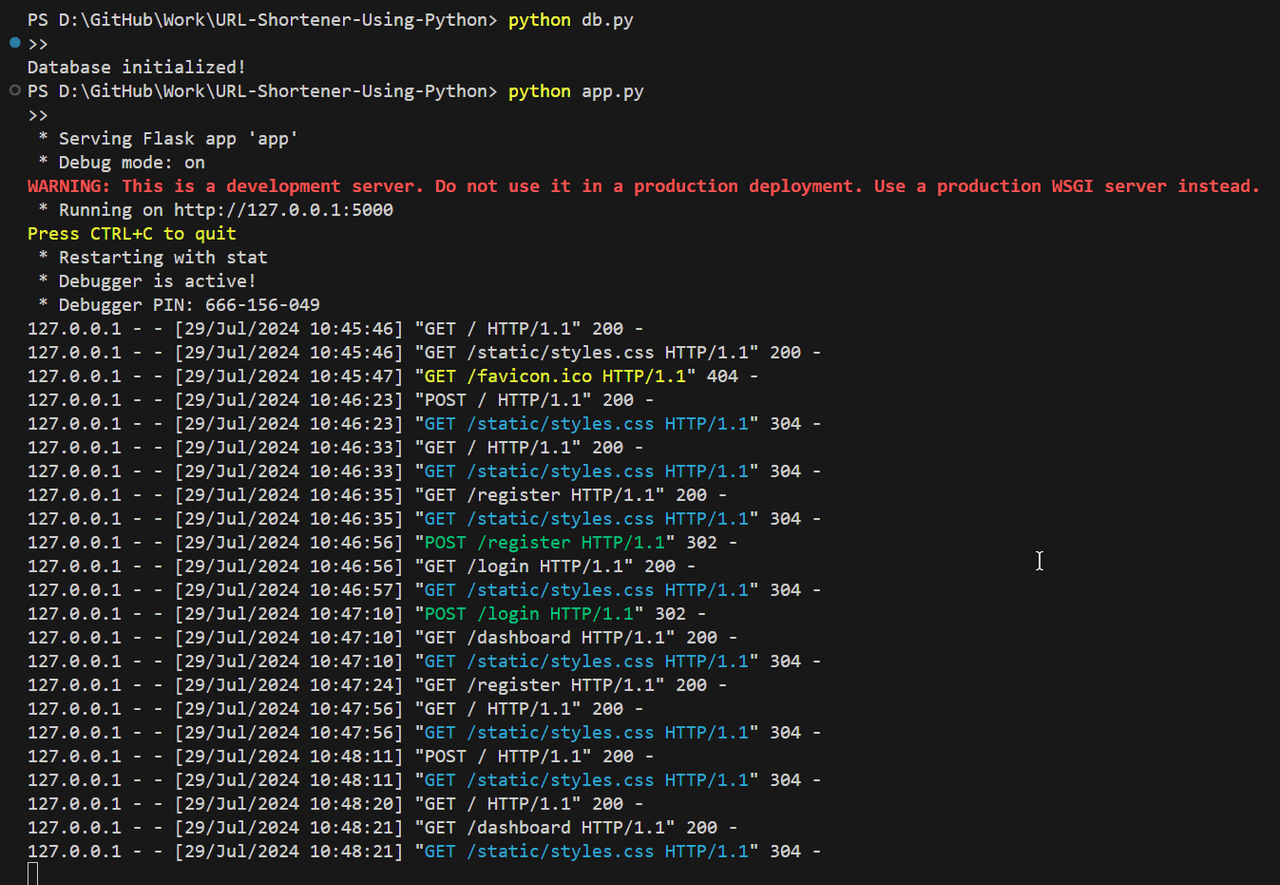This screenshot has width=1280, height=885.
Task: Open the http://127.0.0.1:5000 link
Action: click(x=283, y=210)
